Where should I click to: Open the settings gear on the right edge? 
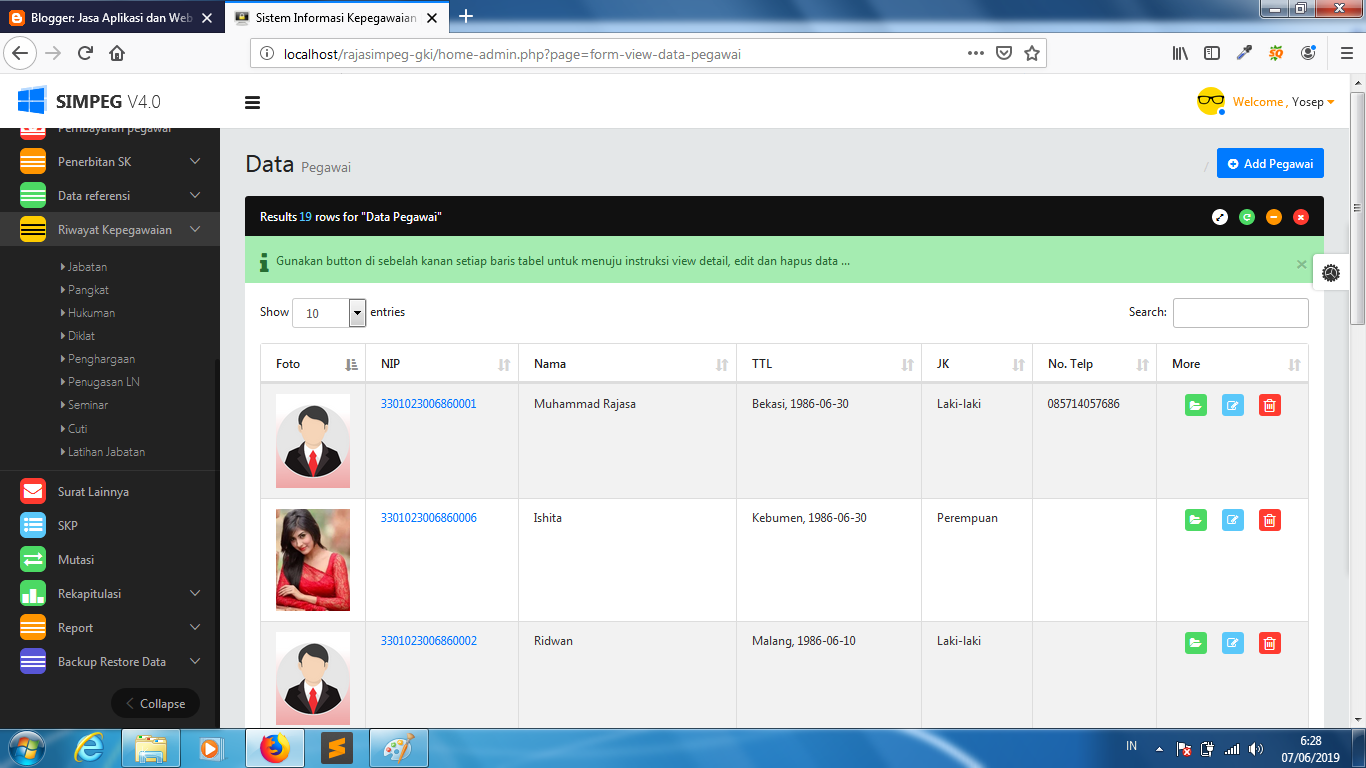[1331, 272]
